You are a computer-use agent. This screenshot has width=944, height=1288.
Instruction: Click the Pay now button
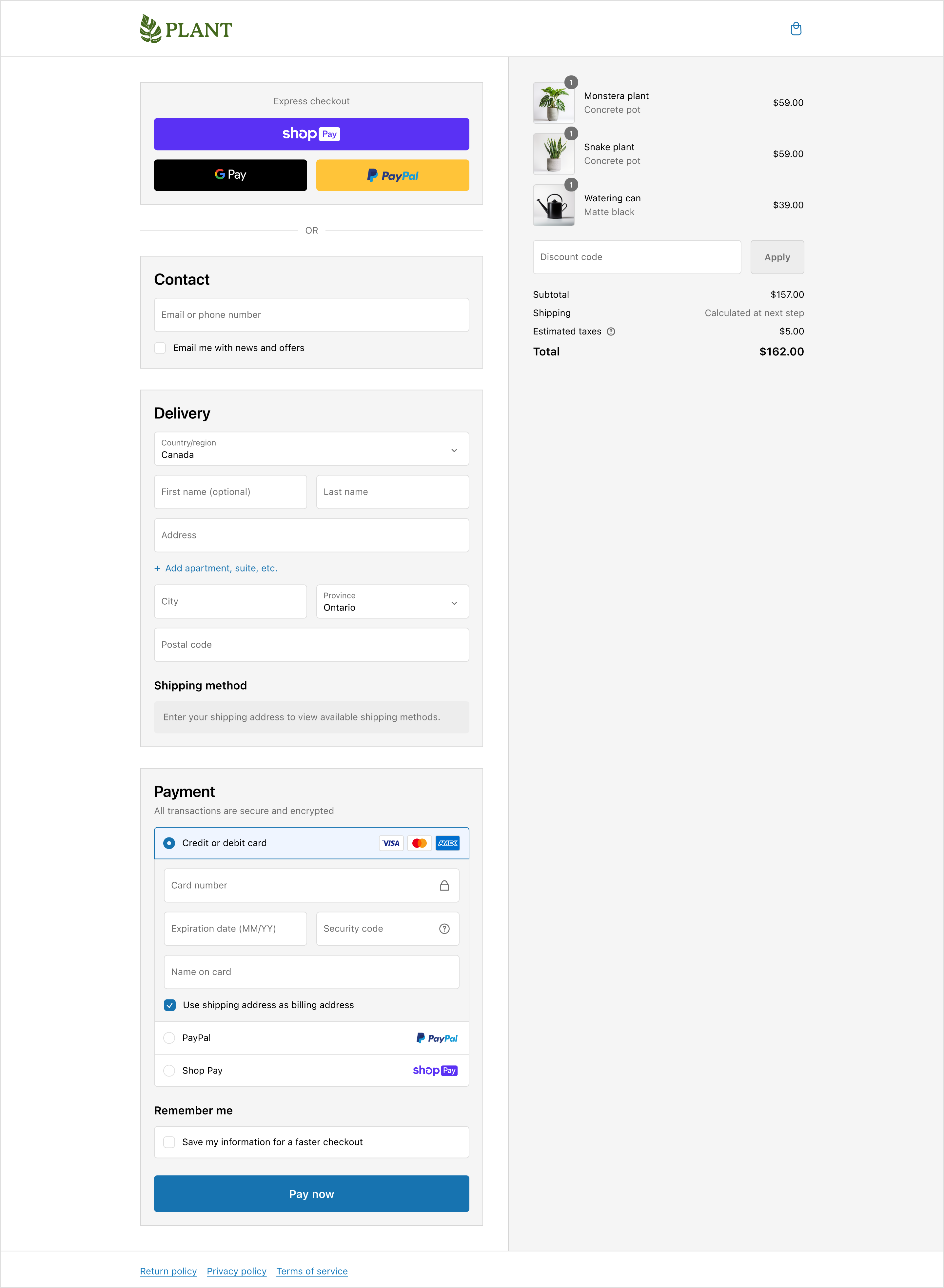311,1194
